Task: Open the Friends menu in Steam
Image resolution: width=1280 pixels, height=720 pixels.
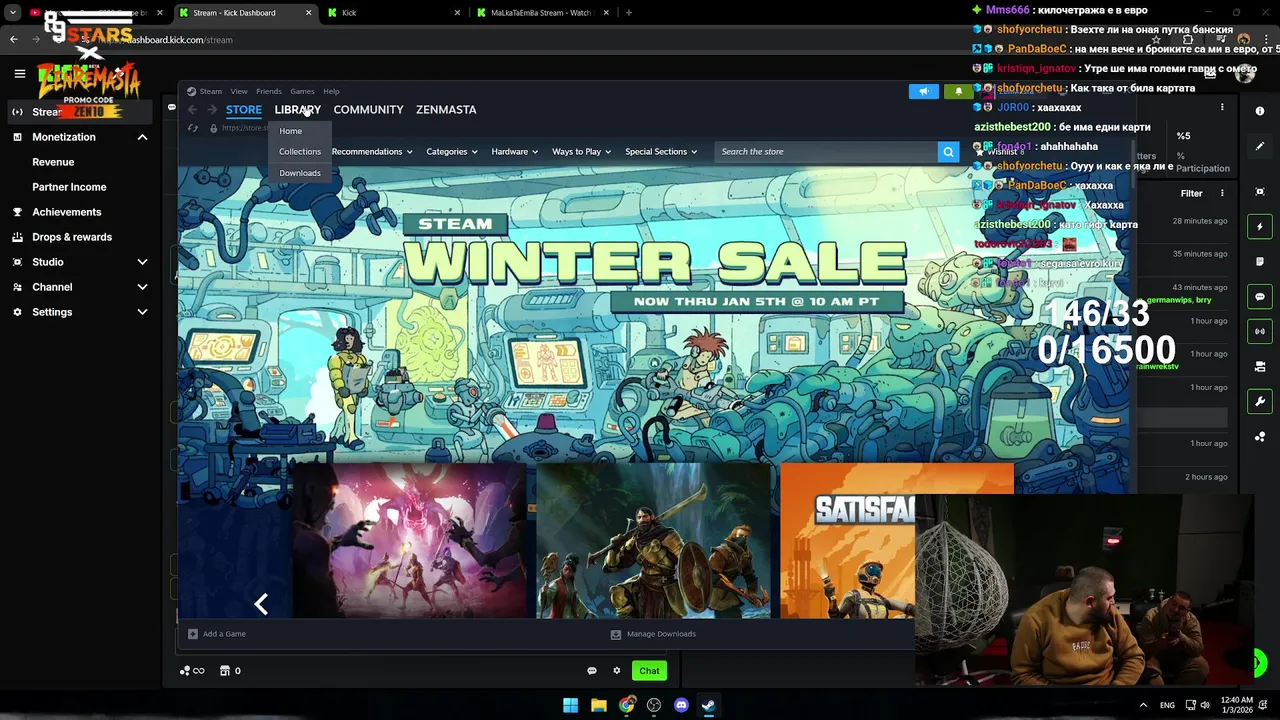Action: [x=269, y=91]
